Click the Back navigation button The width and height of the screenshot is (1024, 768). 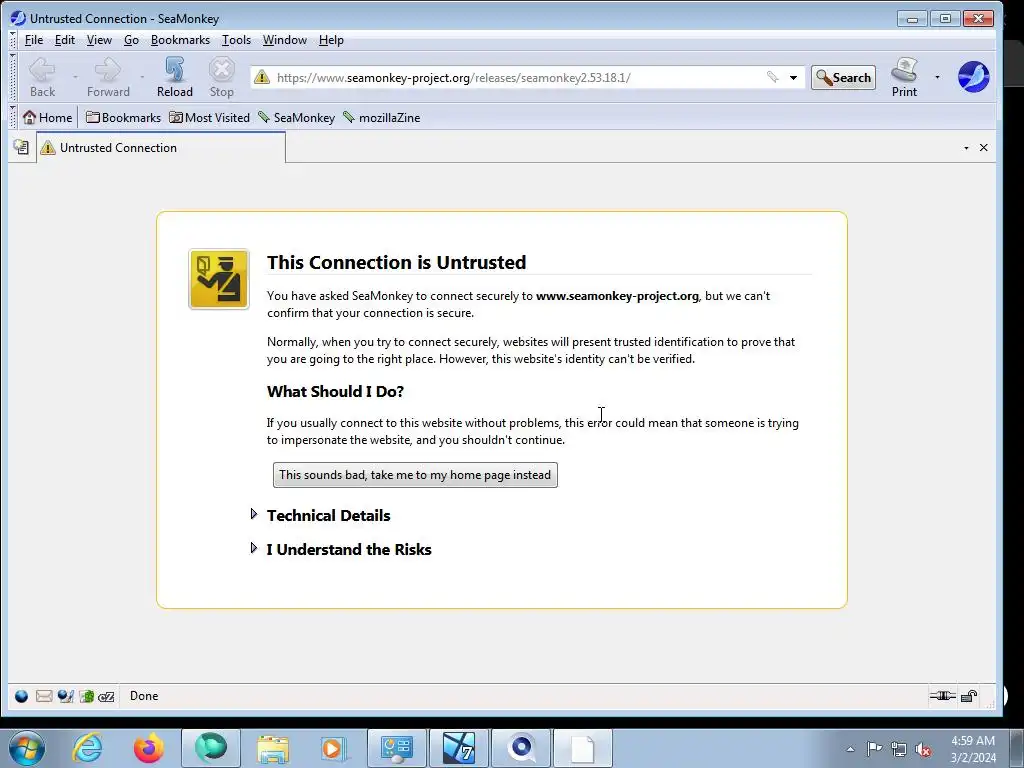pos(42,77)
